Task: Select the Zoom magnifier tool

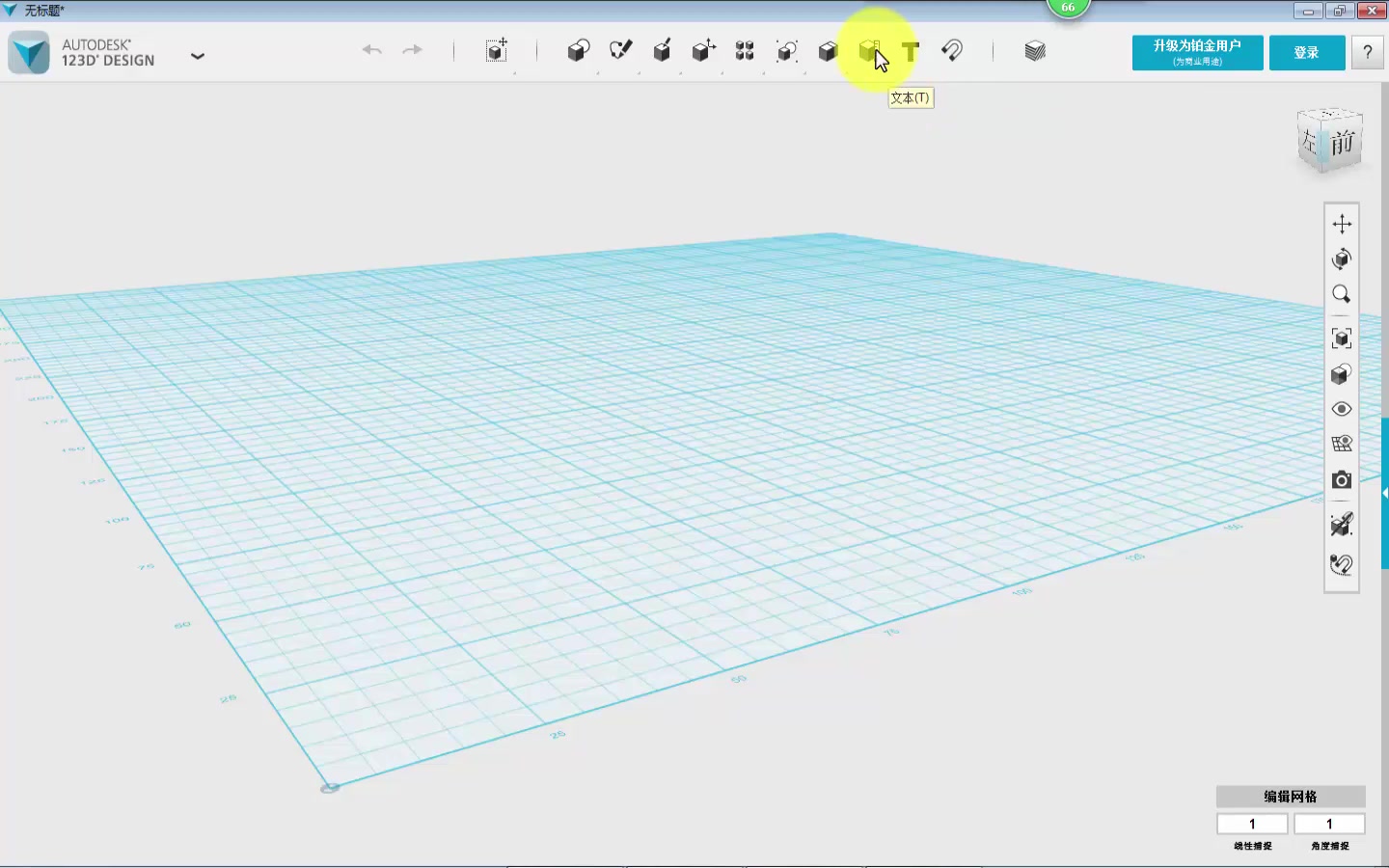Action: click(1342, 294)
